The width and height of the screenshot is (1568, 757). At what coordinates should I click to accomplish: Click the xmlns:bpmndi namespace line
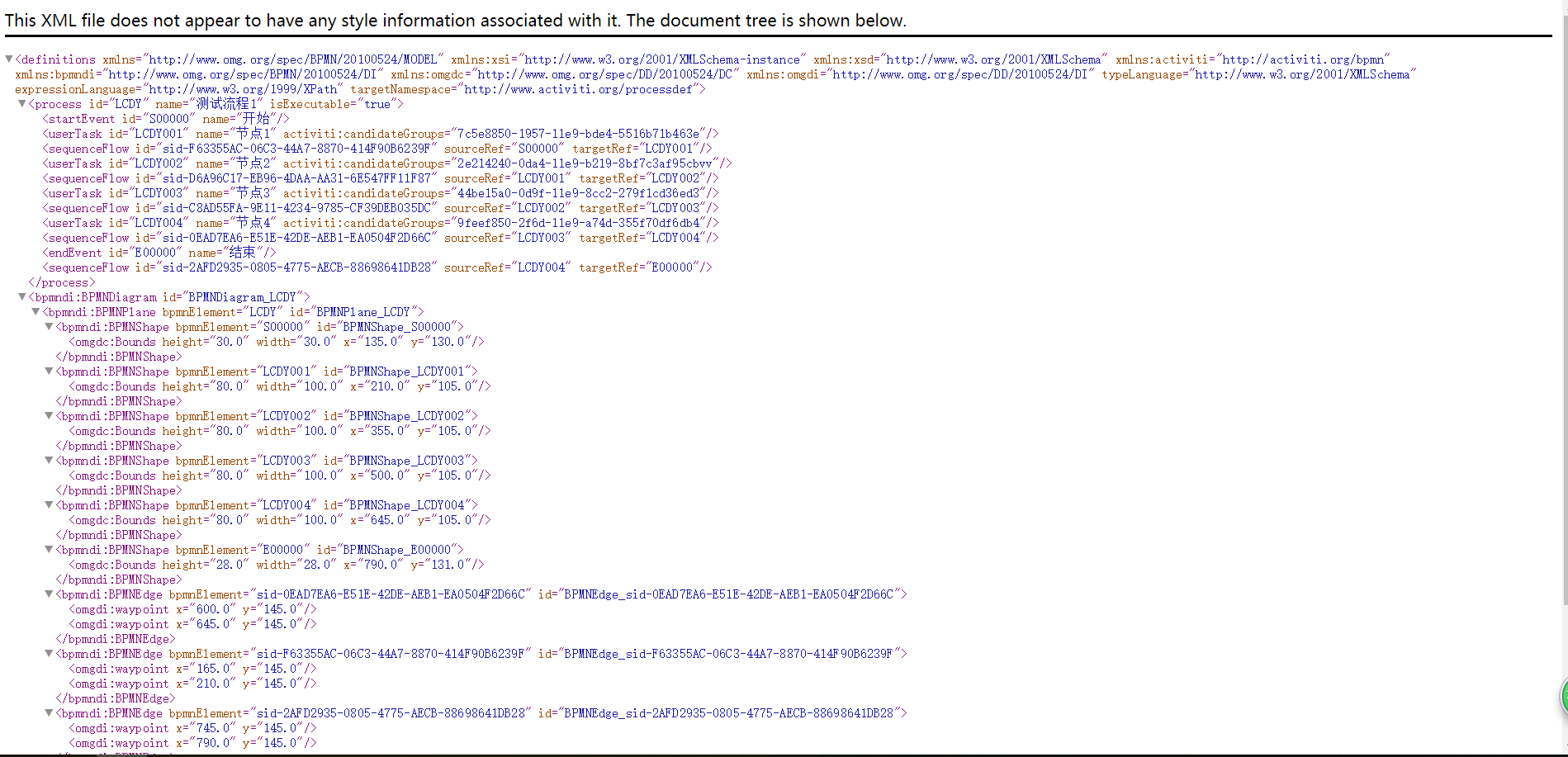tap(716, 74)
